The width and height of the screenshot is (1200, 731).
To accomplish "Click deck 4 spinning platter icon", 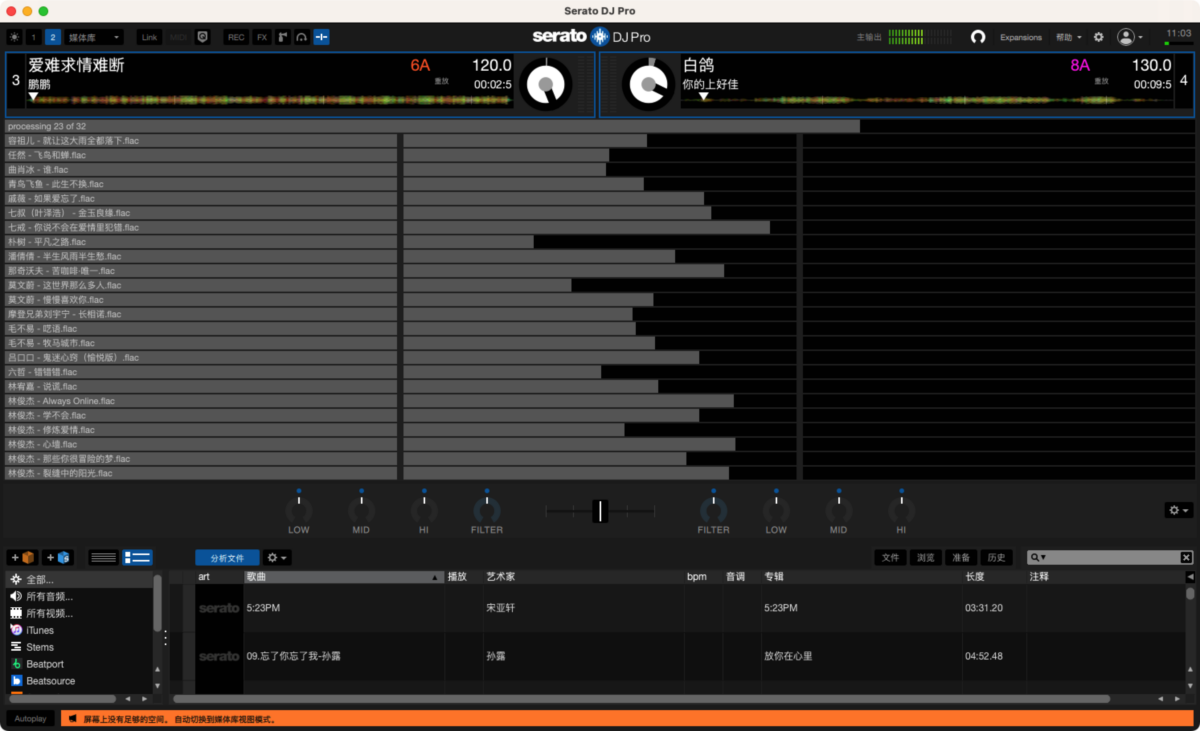I will tap(648, 85).
